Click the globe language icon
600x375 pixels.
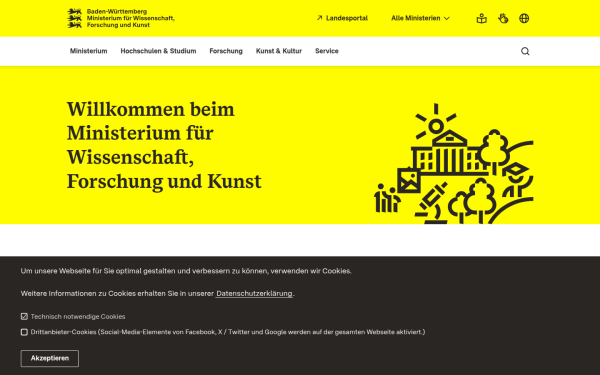[x=524, y=18]
